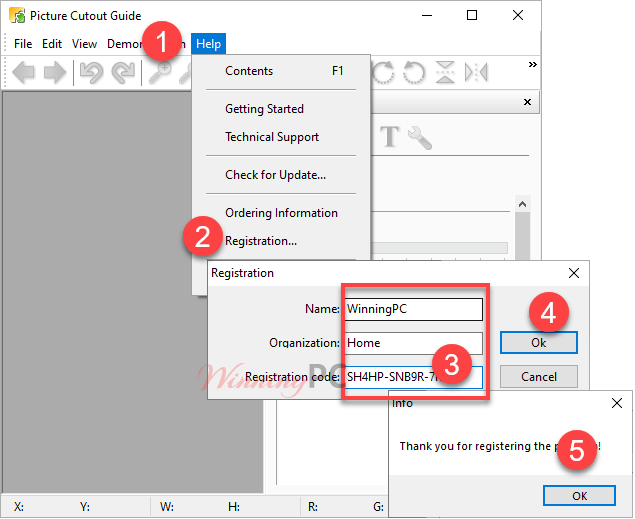Open the Edit menu

click(x=52, y=44)
